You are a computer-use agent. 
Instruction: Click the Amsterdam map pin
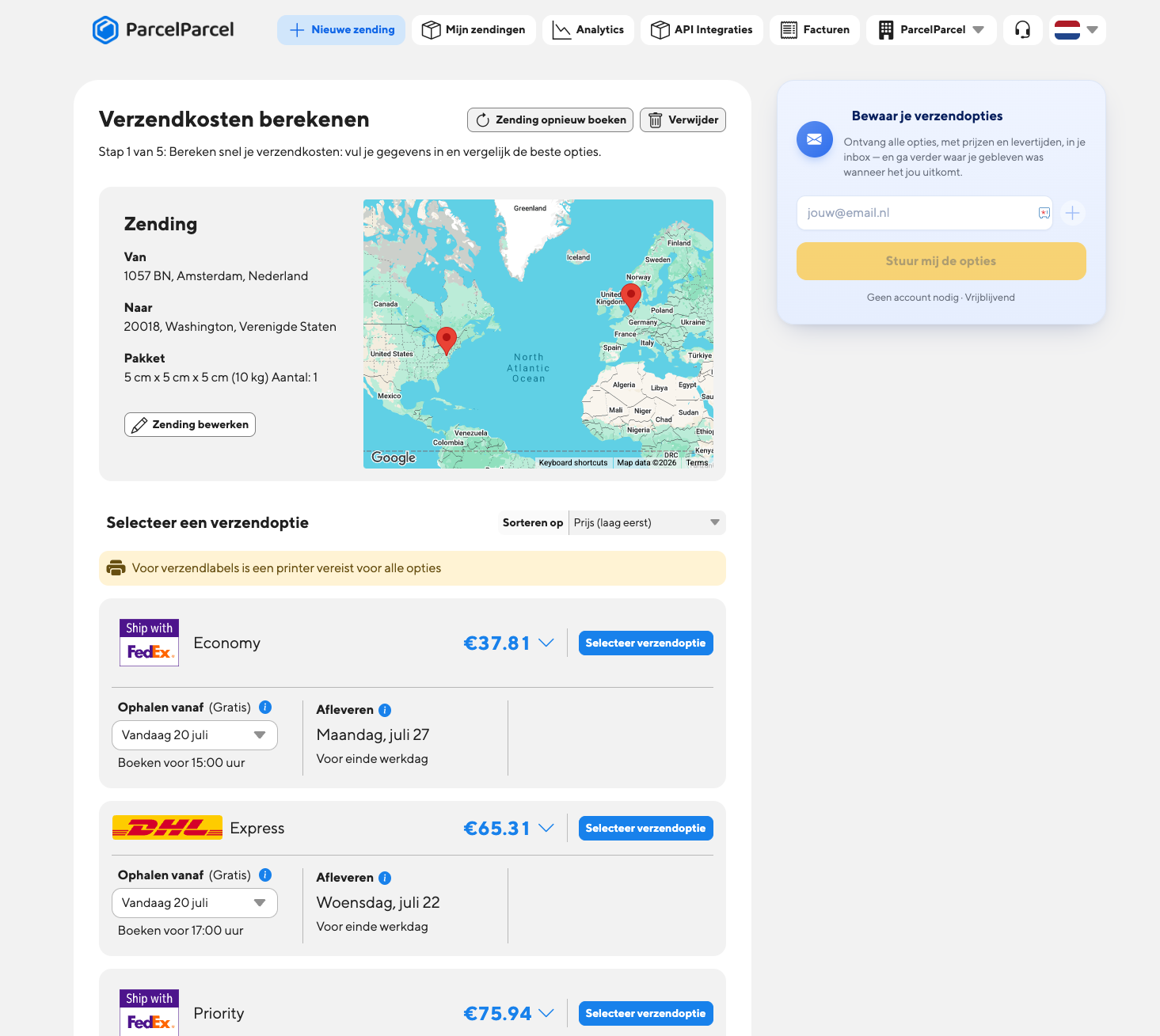click(631, 297)
